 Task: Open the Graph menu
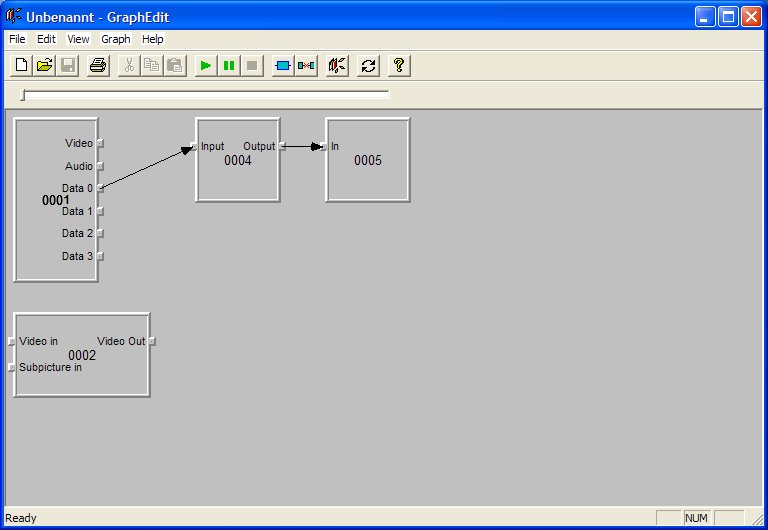point(116,39)
